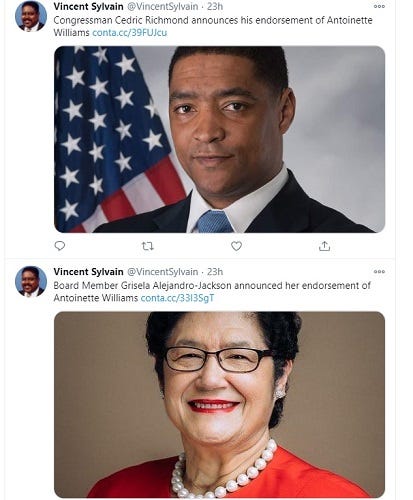Viewport: 413px width, 500px height.
Task: Open the first tweet's 23h timestamp
Action: pyautogui.click(x=215, y=6)
